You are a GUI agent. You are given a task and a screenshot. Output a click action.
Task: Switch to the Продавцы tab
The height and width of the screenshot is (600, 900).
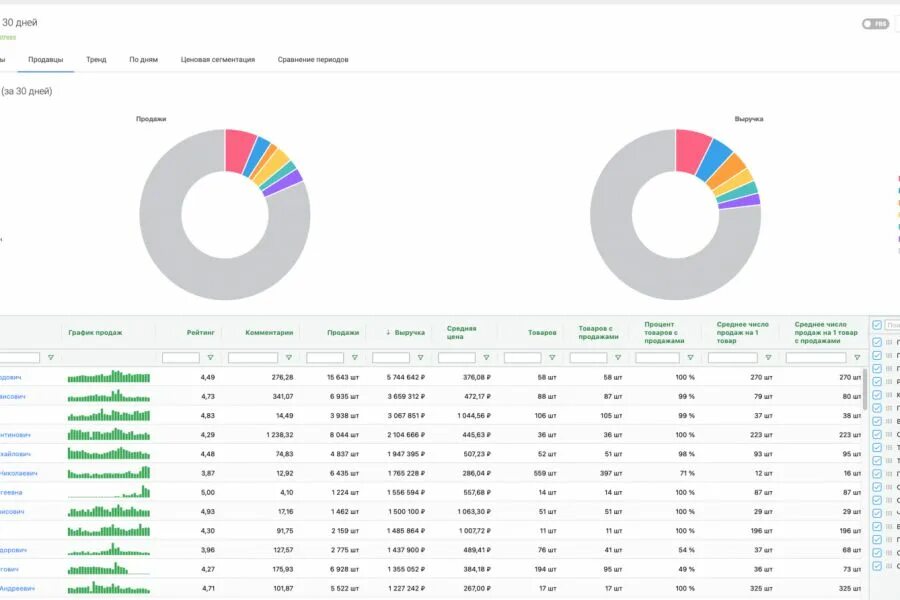click(46, 60)
